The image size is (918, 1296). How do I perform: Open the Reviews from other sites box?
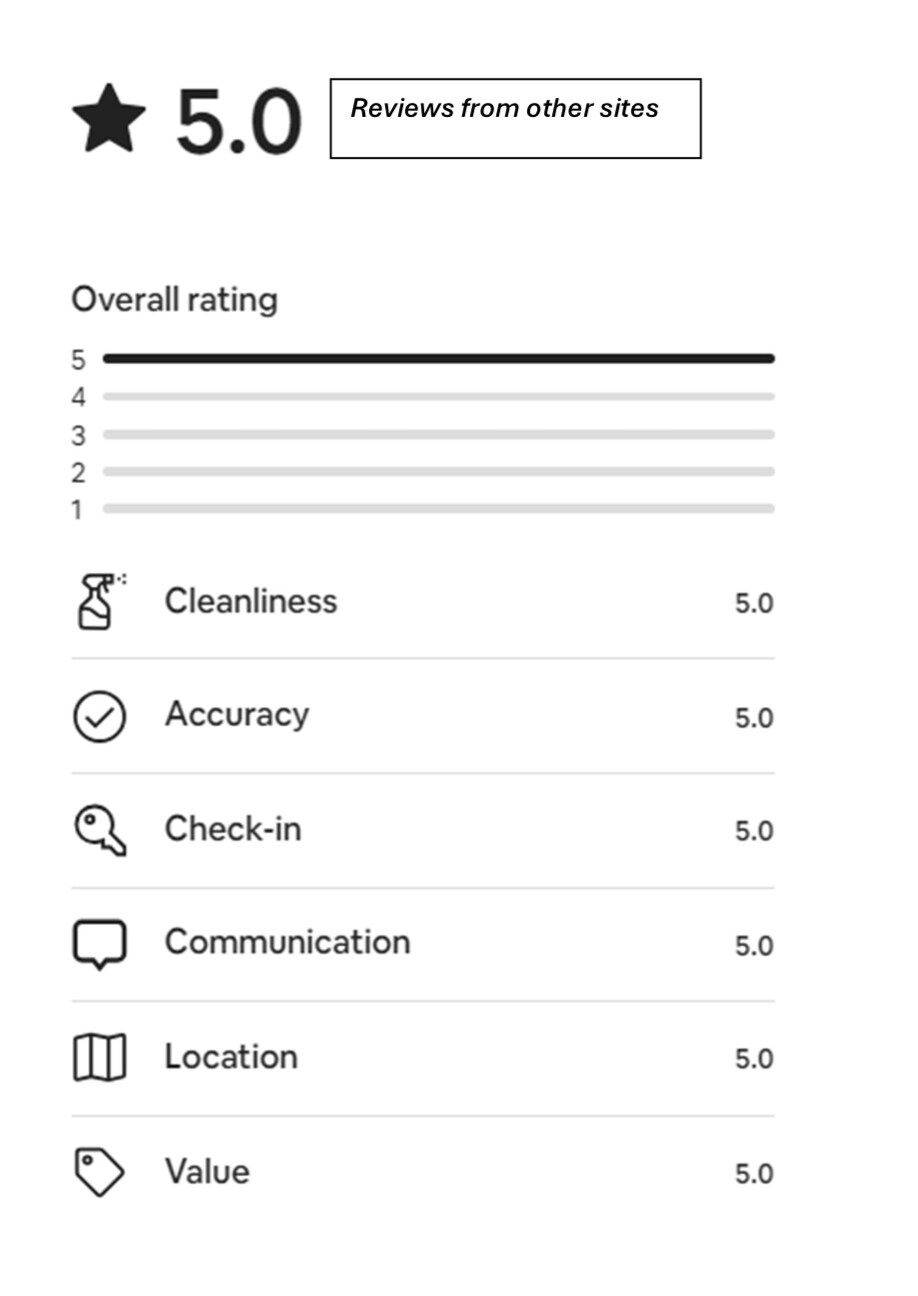click(515, 119)
